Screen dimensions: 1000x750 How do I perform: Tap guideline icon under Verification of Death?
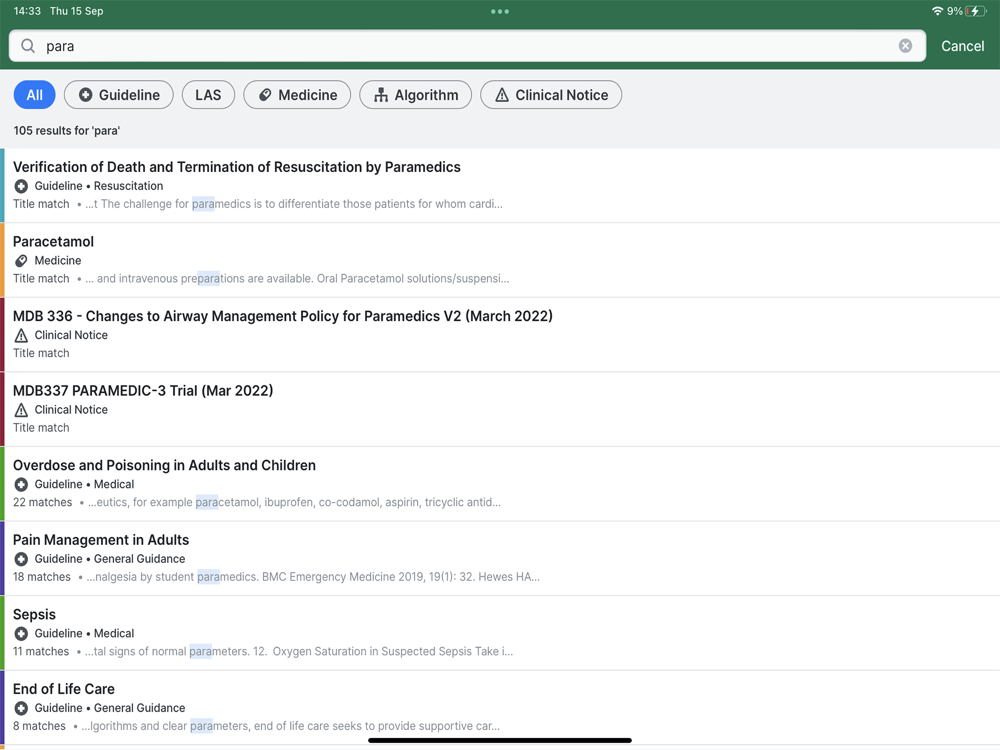point(21,186)
